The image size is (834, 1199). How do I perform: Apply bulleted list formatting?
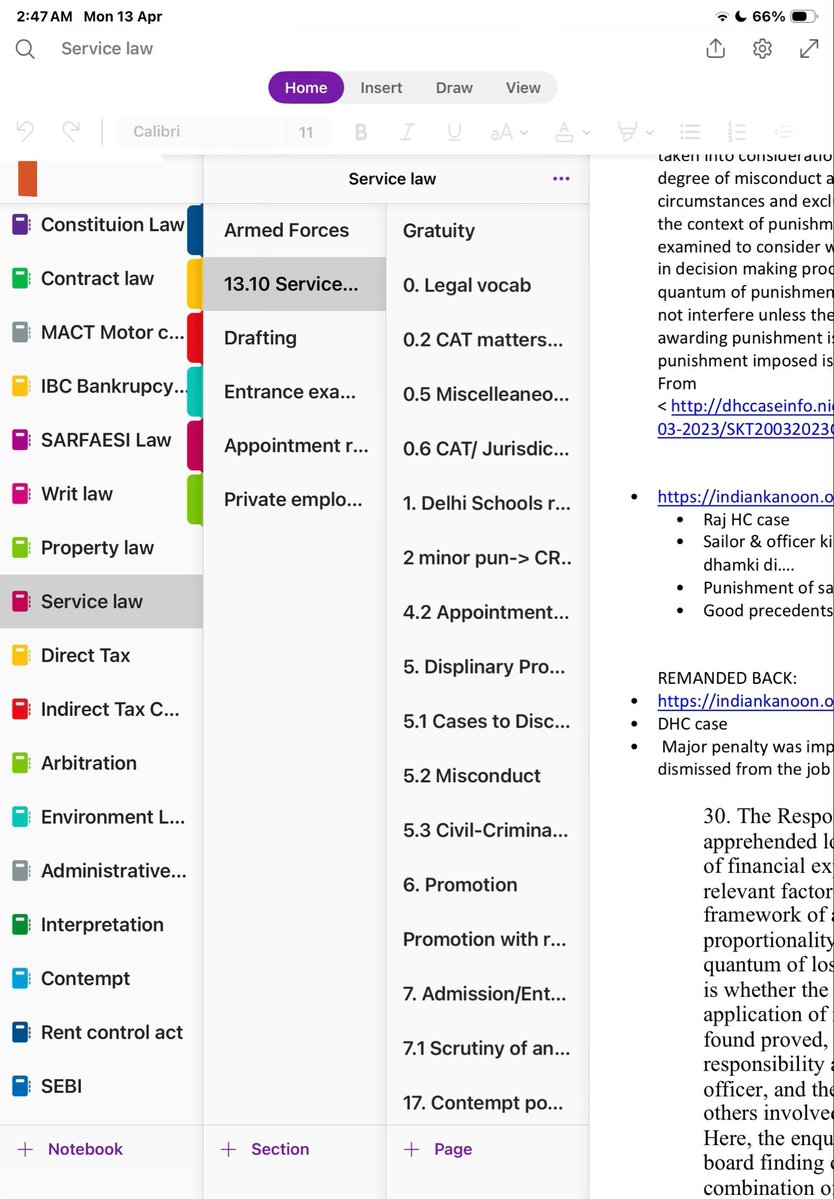690,132
